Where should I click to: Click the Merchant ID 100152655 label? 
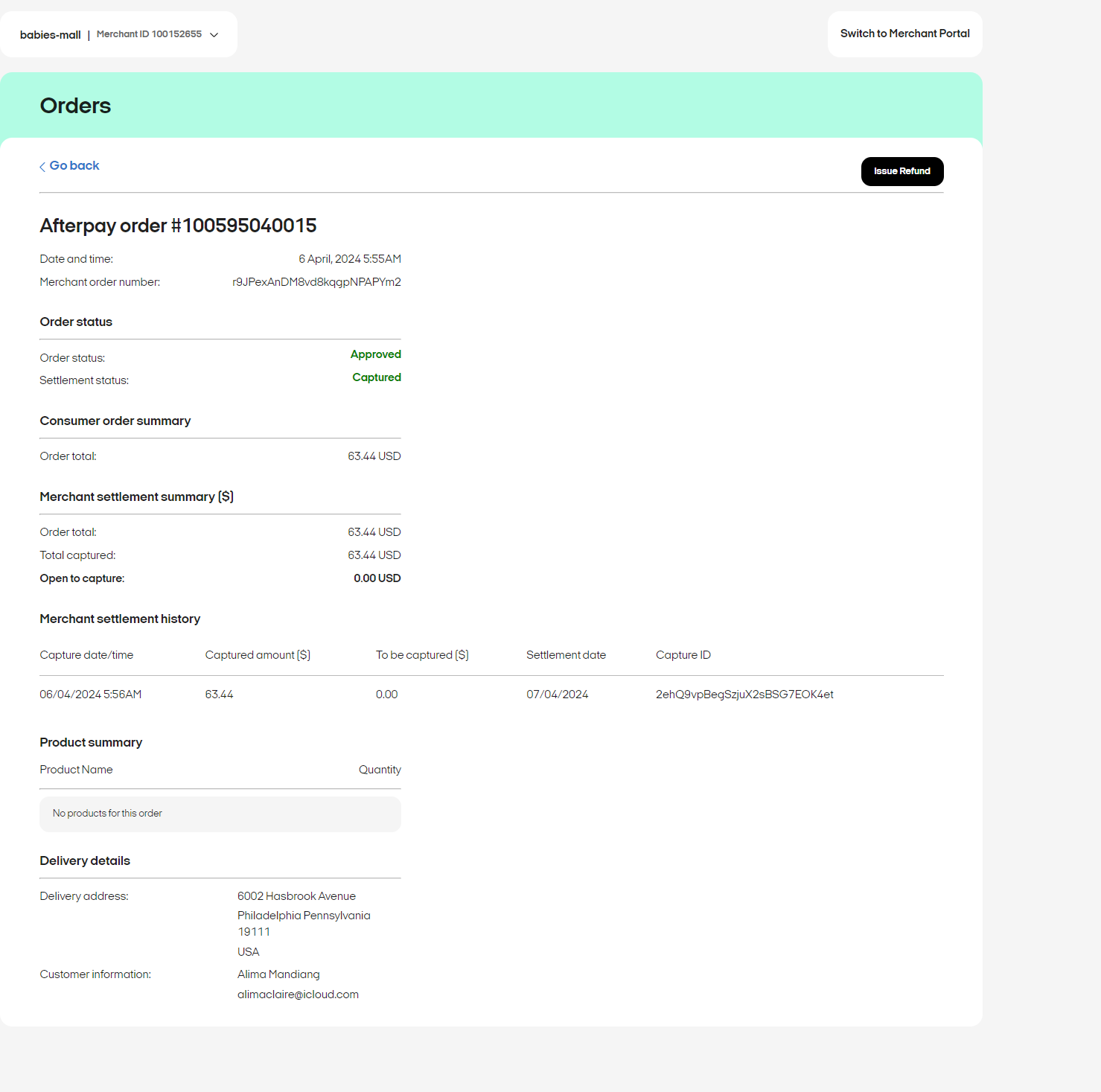click(x=149, y=34)
